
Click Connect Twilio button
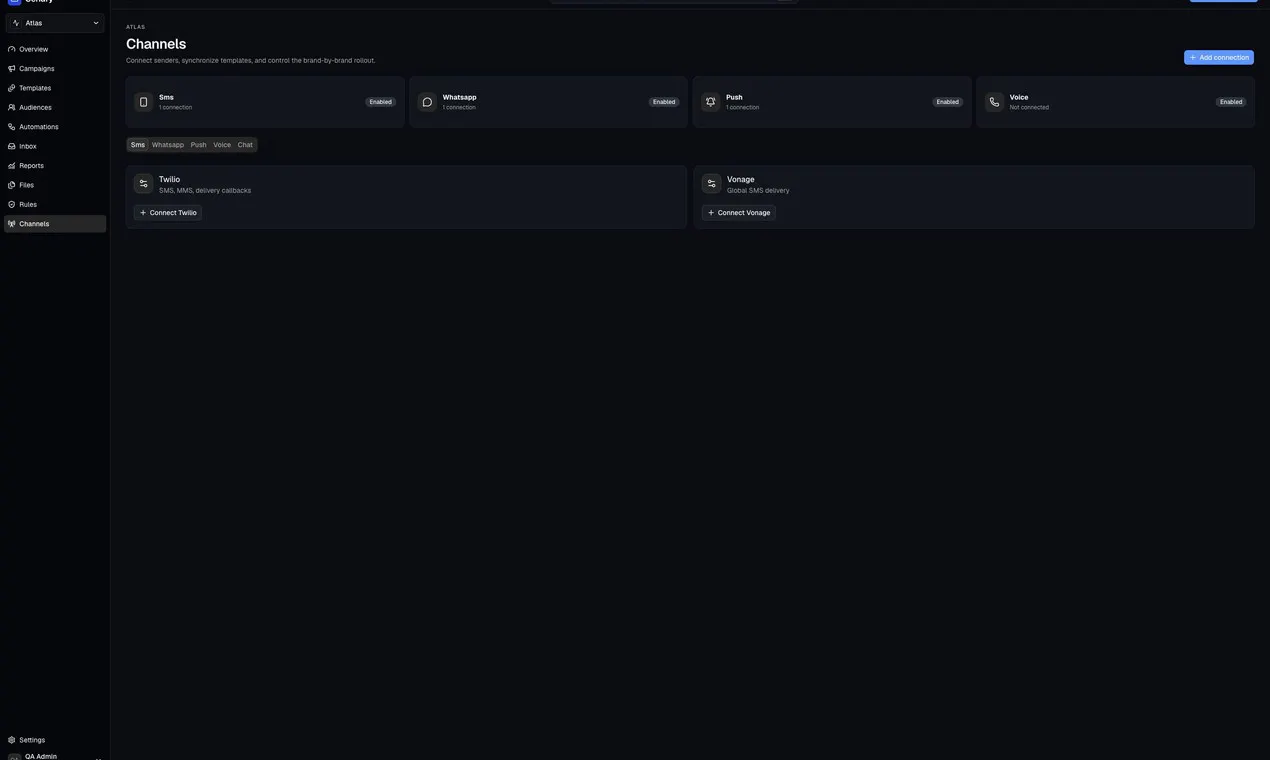[168, 213]
